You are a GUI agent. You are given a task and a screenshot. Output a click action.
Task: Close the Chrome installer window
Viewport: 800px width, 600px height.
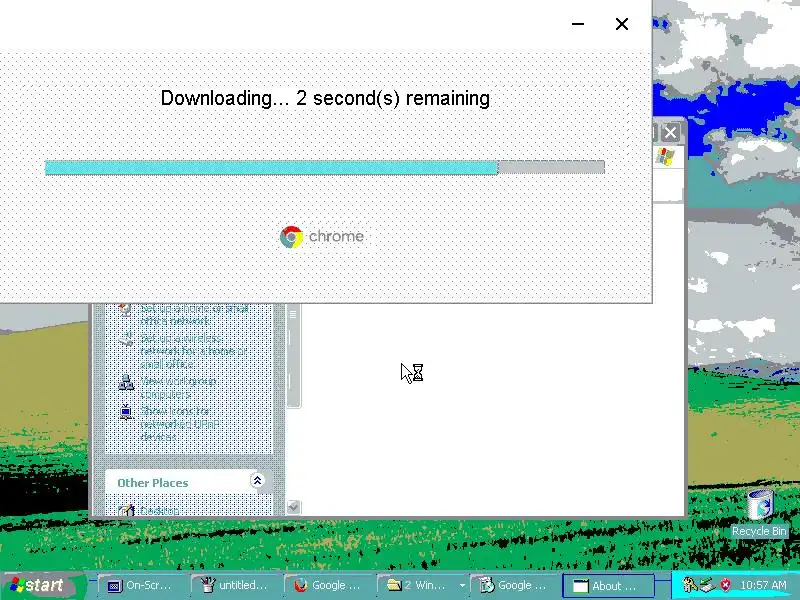click(621, 24)
